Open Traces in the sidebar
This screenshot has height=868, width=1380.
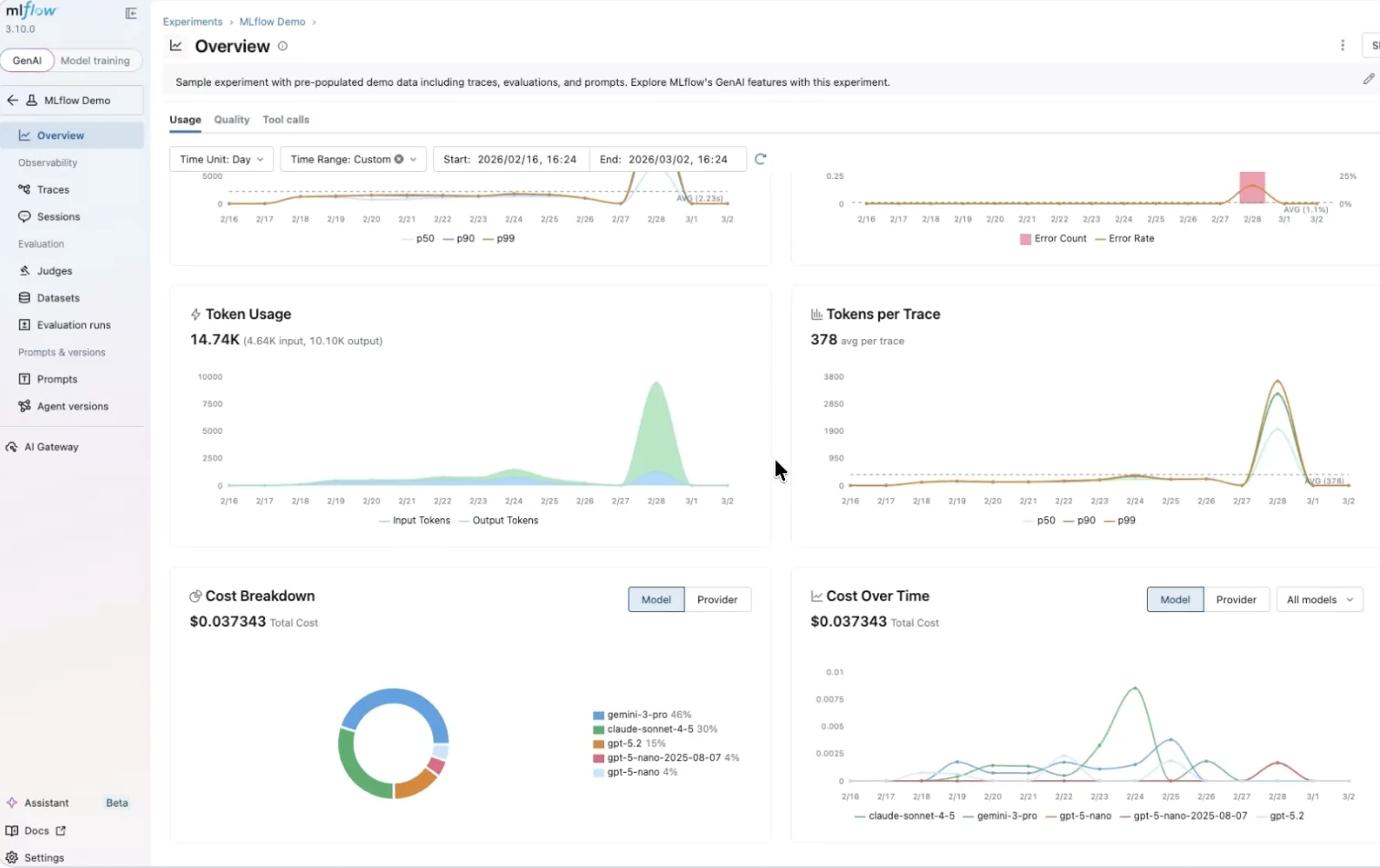click(x=72, y=190)
